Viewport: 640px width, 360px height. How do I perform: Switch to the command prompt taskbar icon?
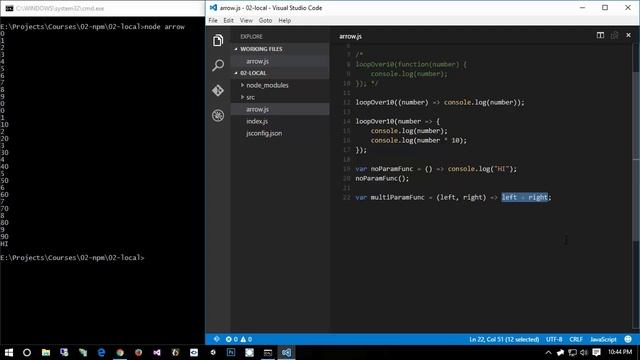(x=268, y=352)
